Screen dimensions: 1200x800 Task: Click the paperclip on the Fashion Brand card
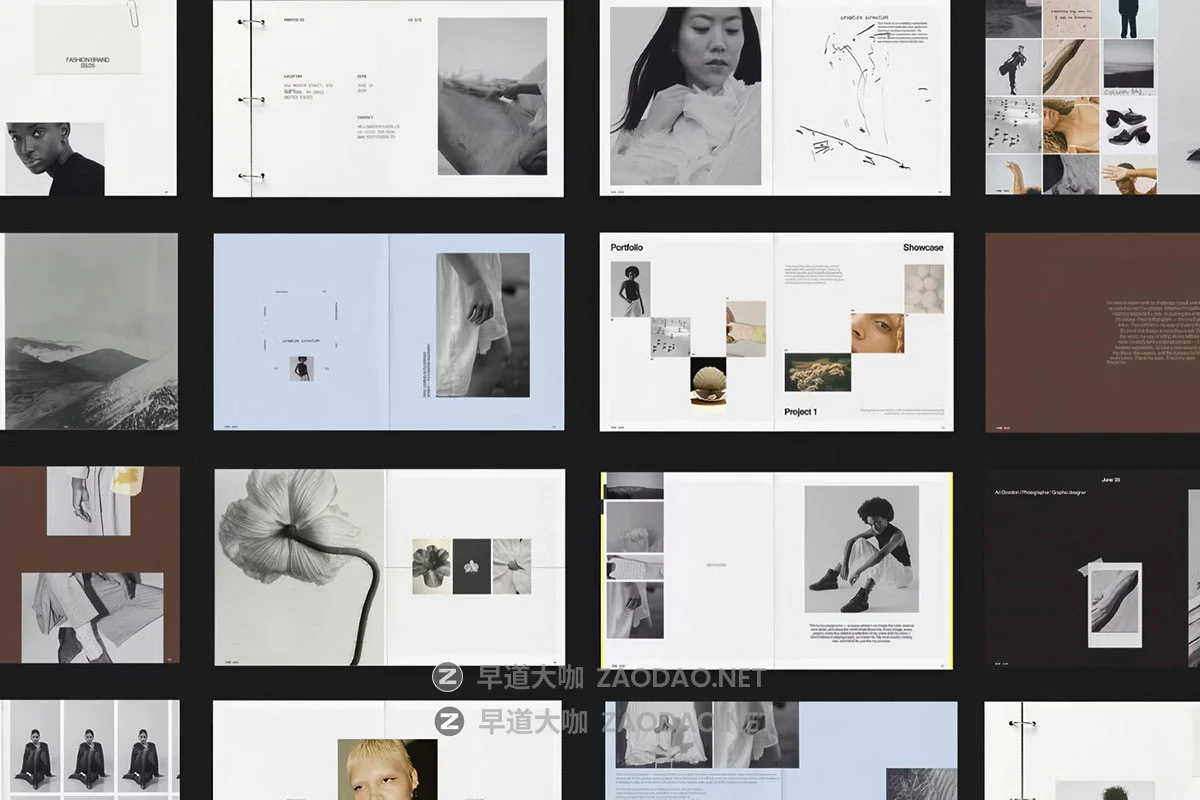tap(131, 18)
